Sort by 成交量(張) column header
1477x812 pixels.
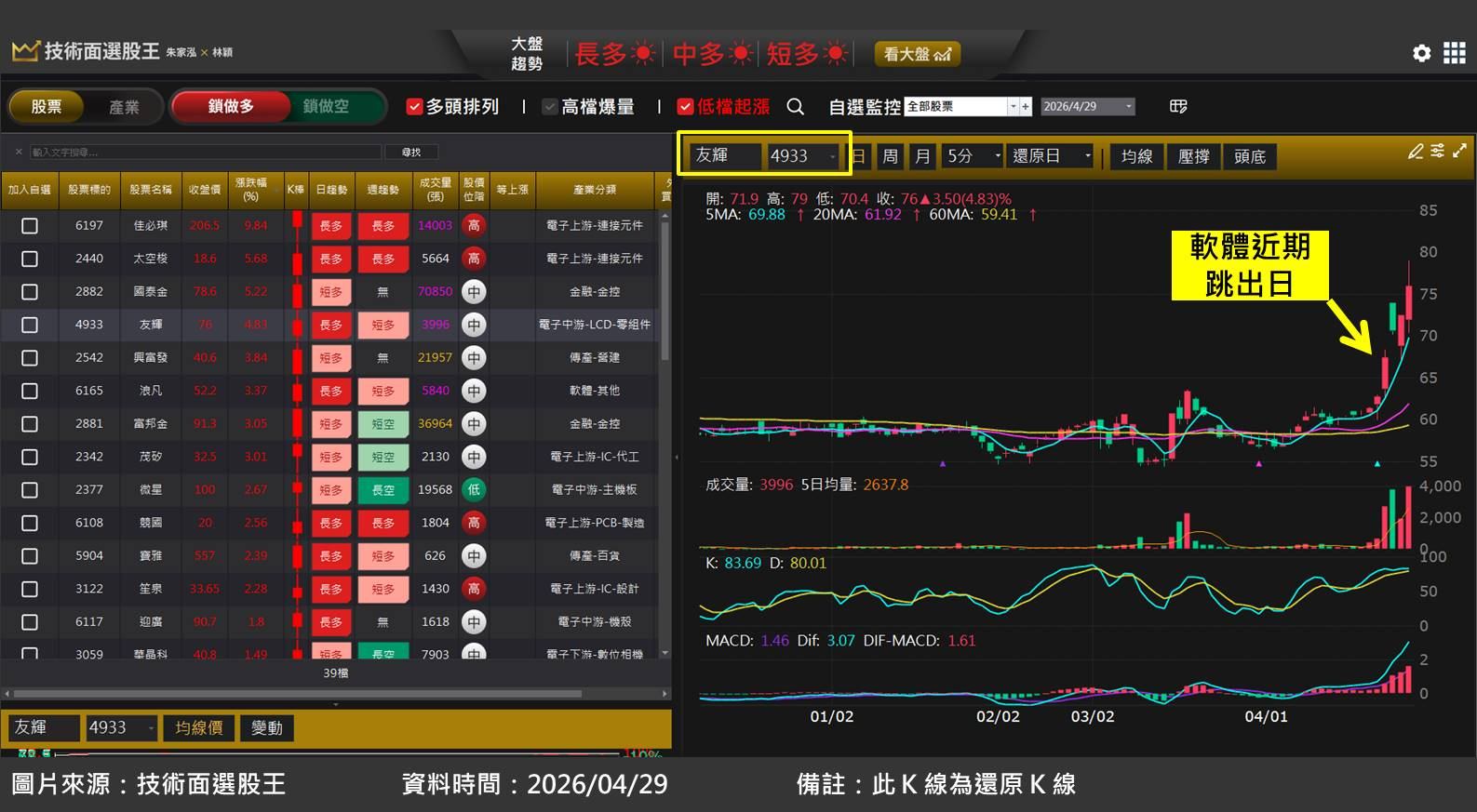(435, 190)
